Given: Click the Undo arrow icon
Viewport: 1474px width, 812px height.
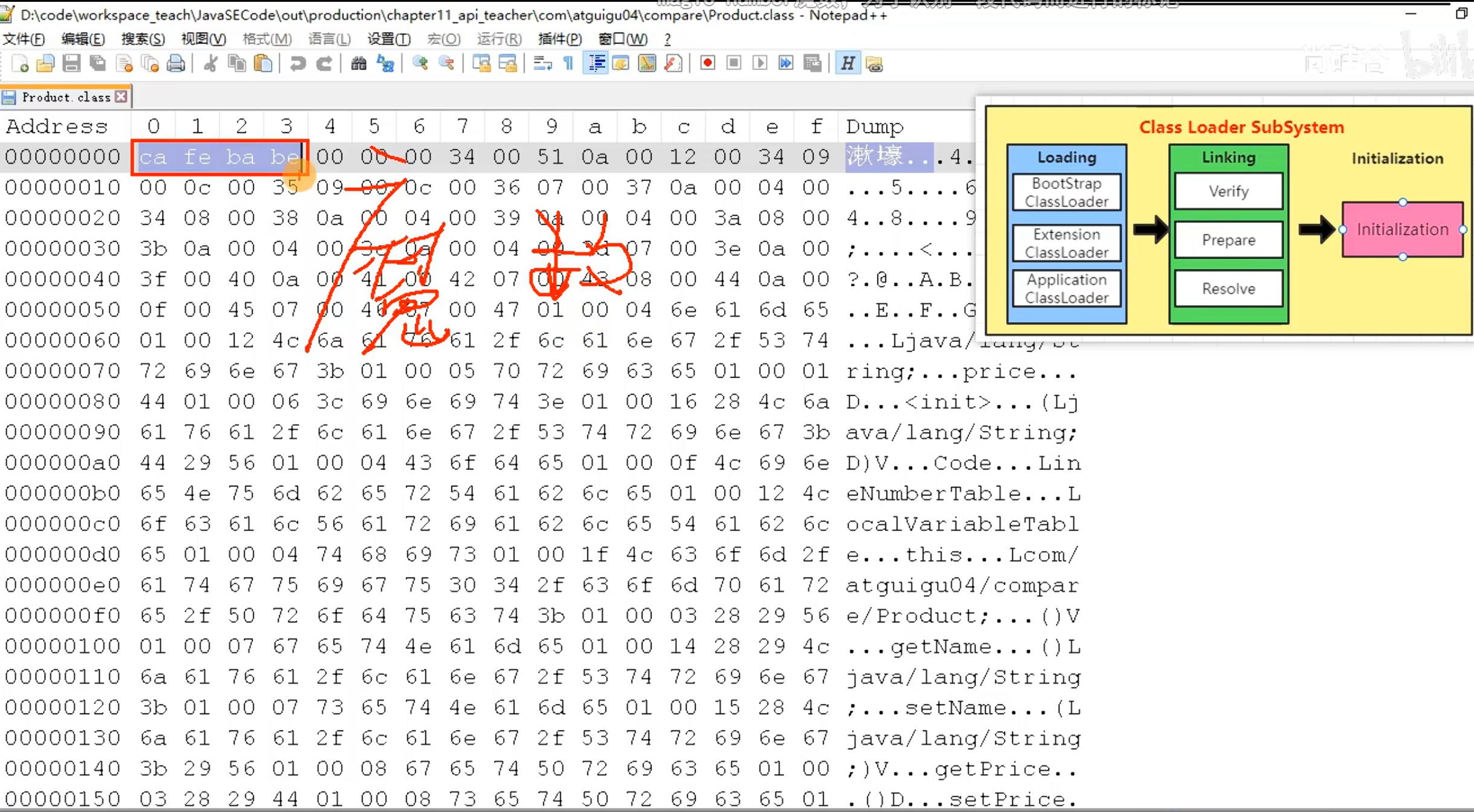Looking at the screenshot, I should tap(297, 63).
